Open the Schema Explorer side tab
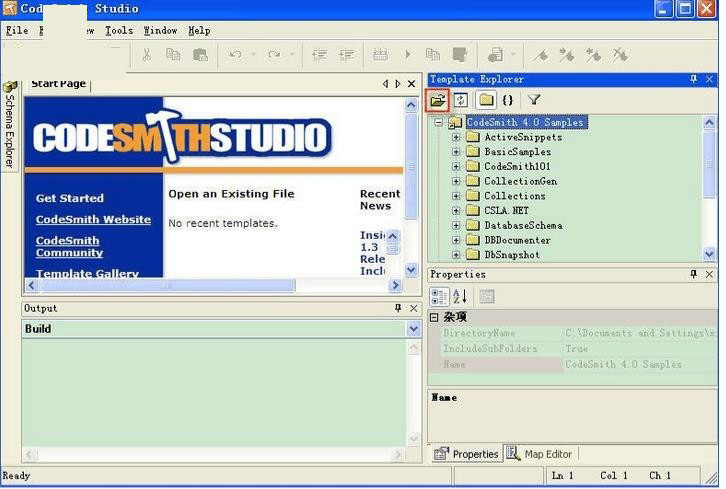Viewport: 726px width, 489px height. (9, 125)
